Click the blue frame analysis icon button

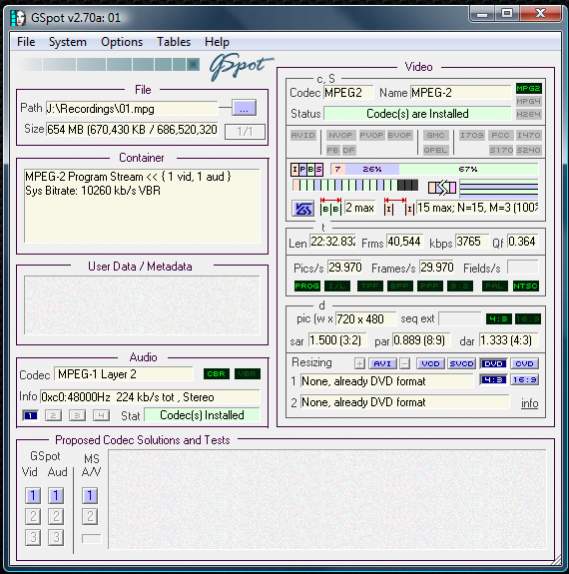(303, 209)
